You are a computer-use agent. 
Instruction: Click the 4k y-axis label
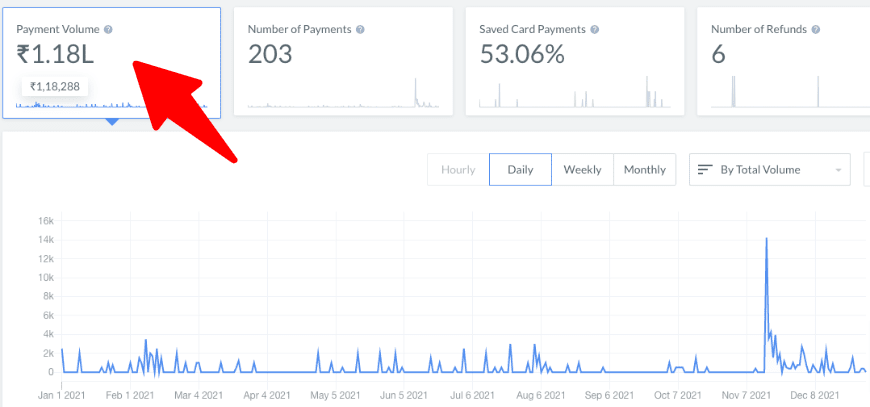[48, 334]
